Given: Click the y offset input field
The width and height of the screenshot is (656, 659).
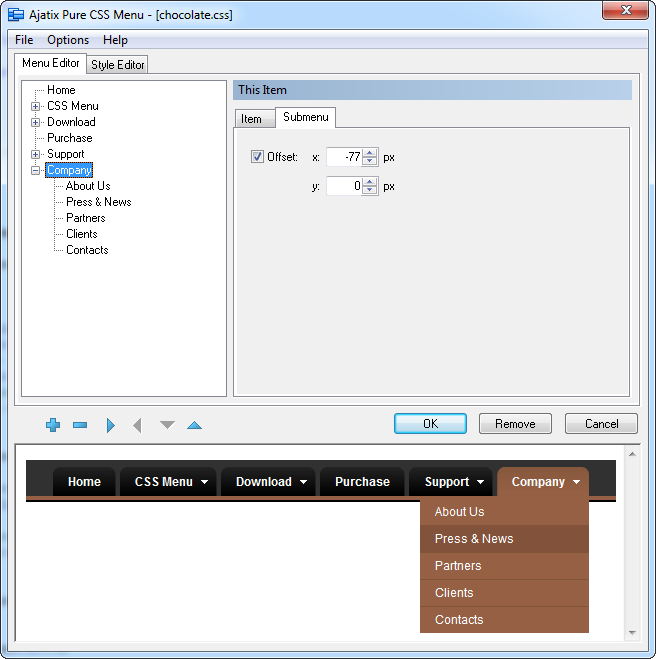Looking at the screenshot, I should point(344,186).
